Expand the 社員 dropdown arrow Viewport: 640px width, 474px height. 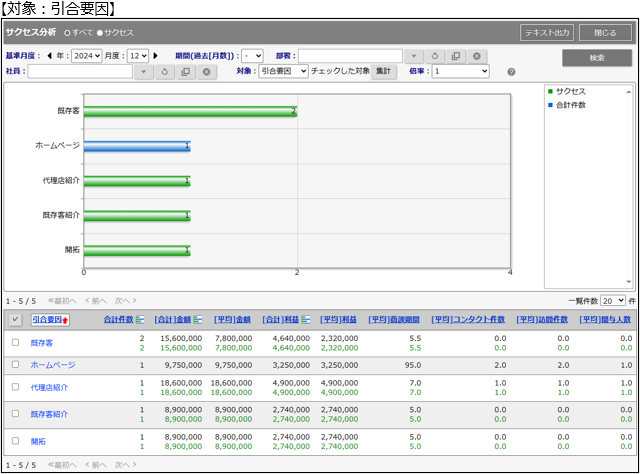(x=143, y=72)
